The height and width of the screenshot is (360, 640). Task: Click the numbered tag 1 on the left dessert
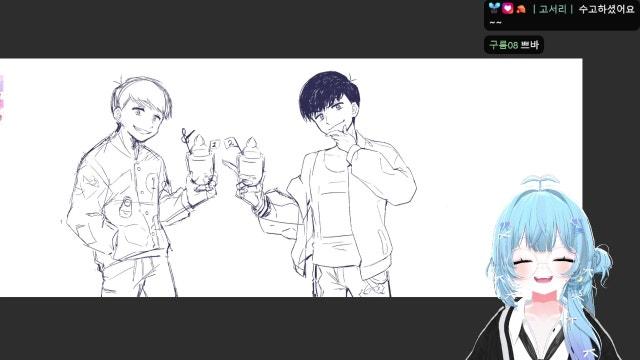[215, 144]
